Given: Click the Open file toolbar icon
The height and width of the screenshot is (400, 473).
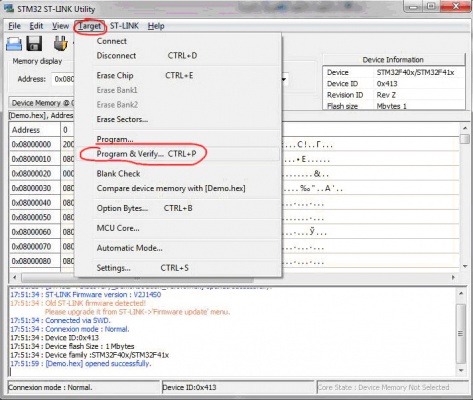Looking at the screenshot, I should (x=14, y=44).
